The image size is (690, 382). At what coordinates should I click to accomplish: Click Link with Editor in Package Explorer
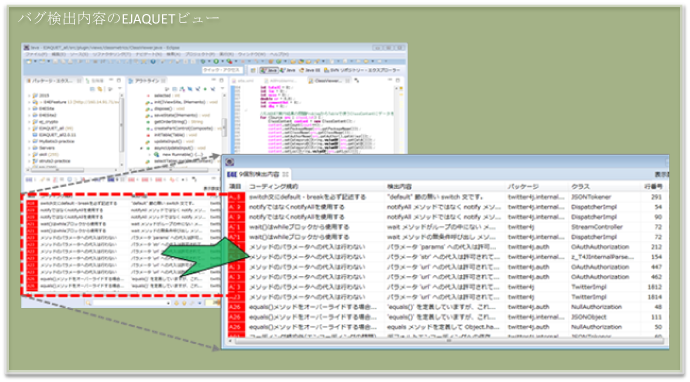point(100,88)
